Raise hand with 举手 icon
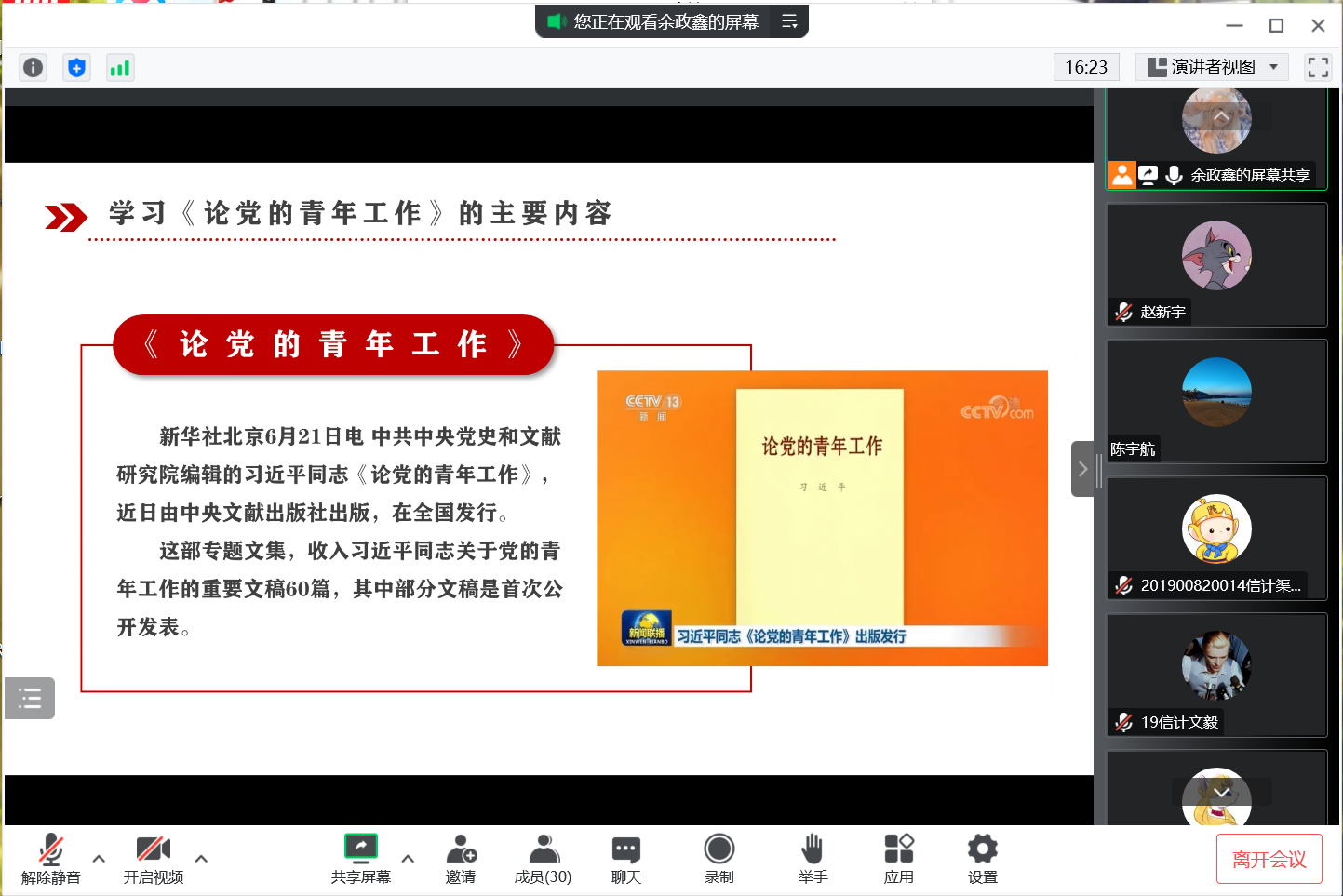Screen dimensions: 1343x896 coord(813,859)
